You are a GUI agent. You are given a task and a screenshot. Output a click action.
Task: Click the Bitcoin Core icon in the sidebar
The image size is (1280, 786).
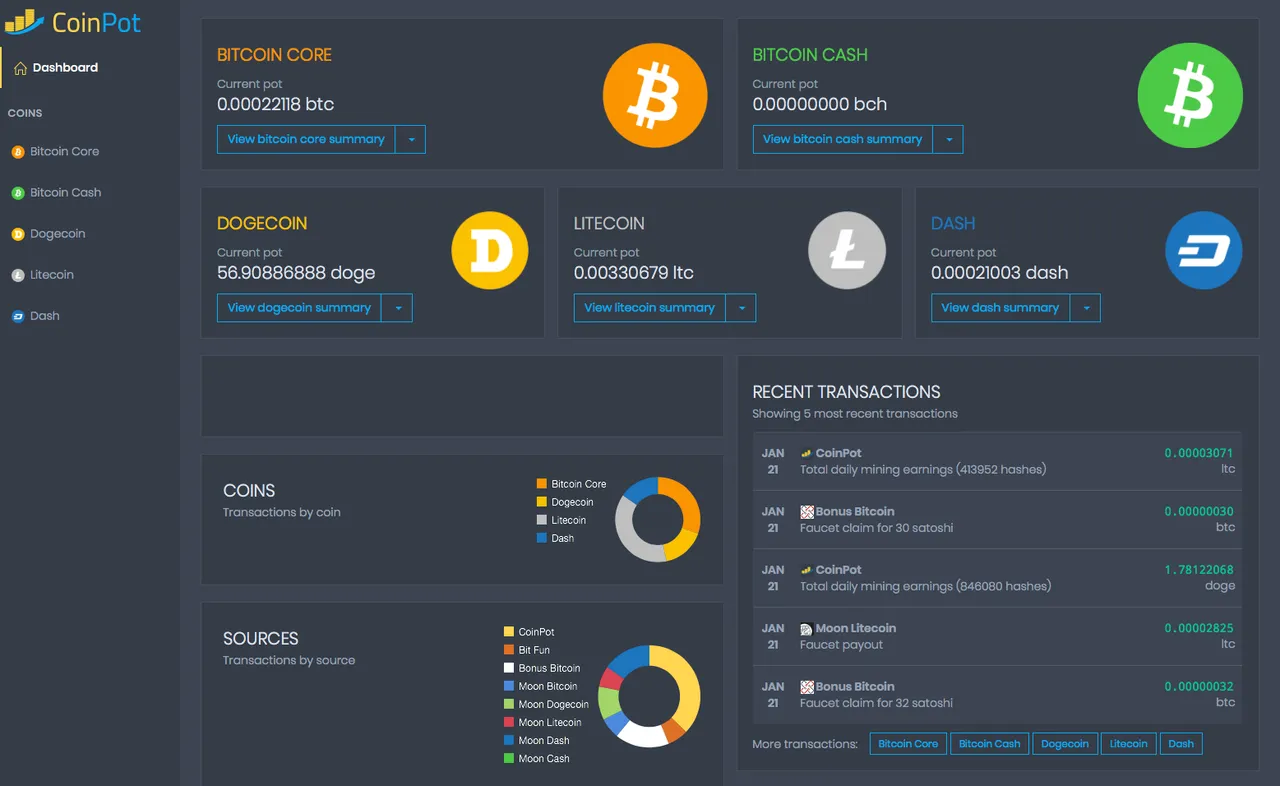[x=17, y=152]
